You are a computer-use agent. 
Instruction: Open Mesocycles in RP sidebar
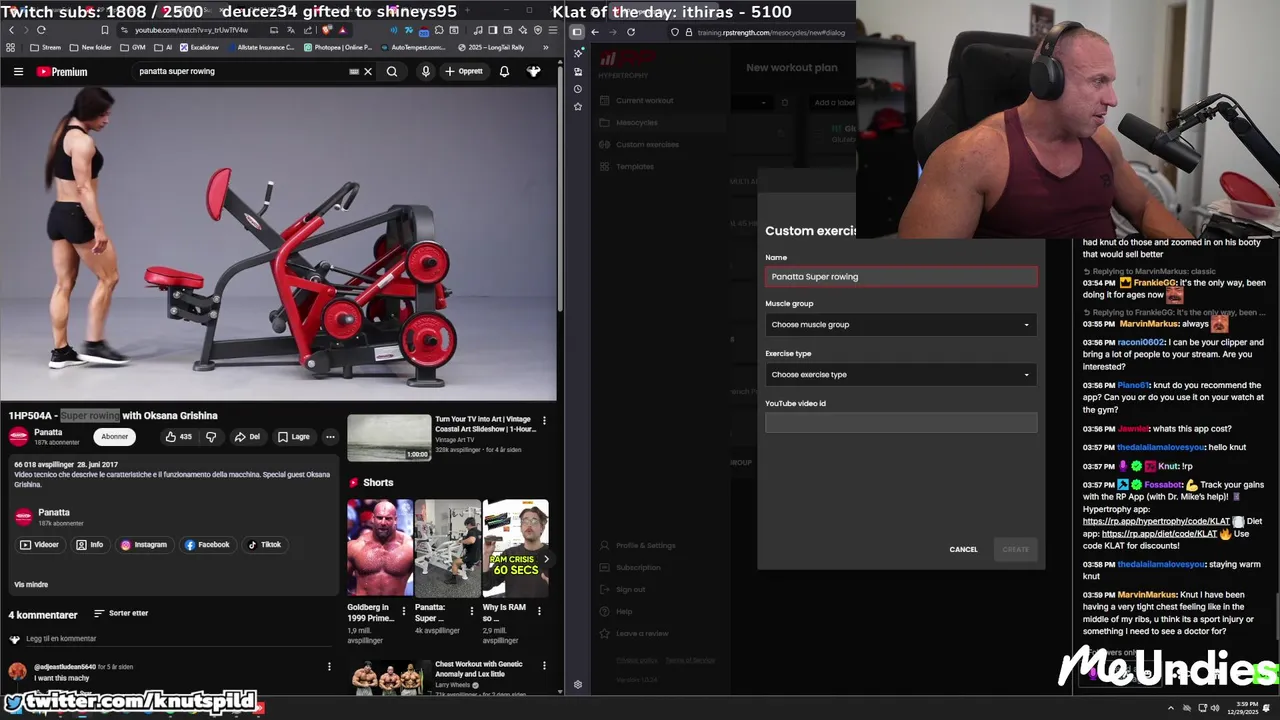point(637,122)
